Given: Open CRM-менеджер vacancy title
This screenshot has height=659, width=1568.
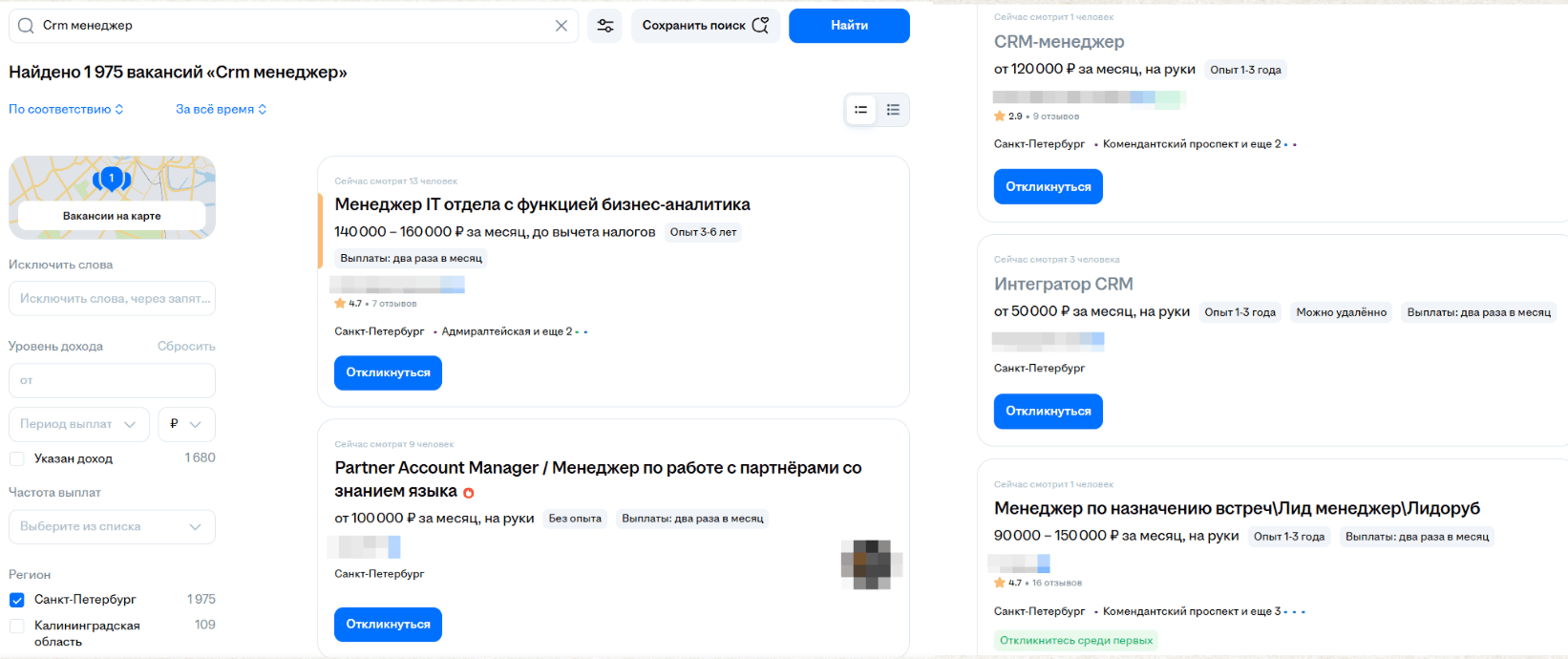Looking at the screenshot, I should click(1059, 42).
